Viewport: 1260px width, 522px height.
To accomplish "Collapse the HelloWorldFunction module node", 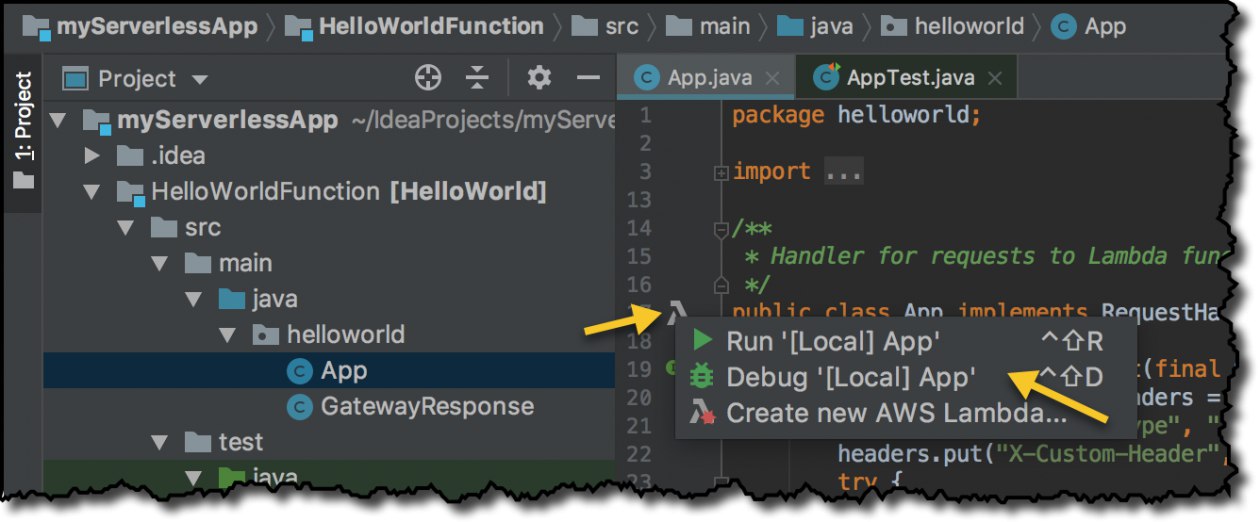I will click(92, 192).
